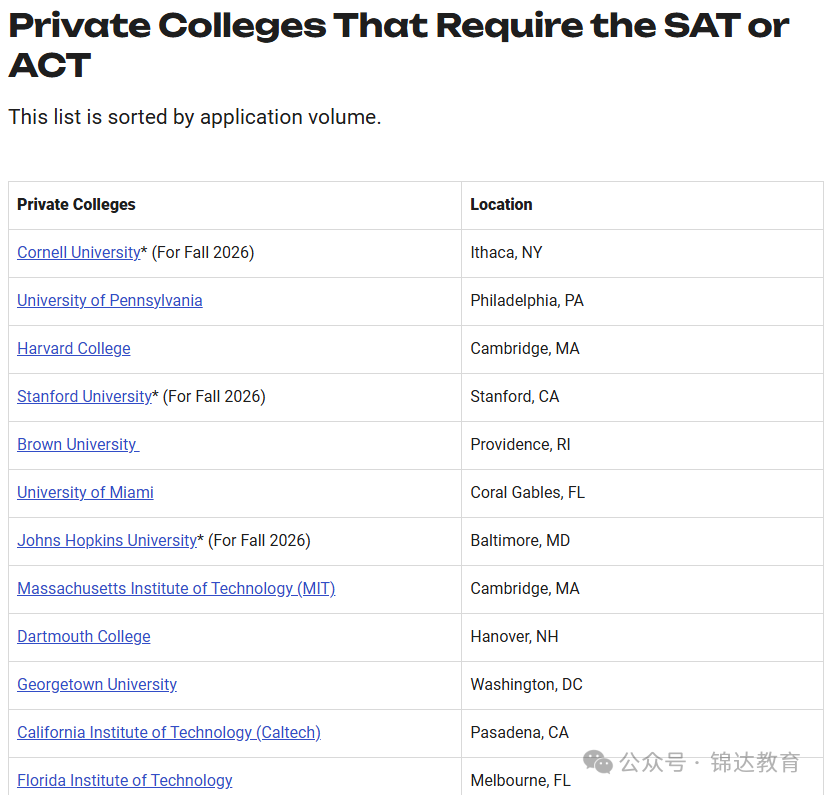Image resolution: width=827 pixels, height=795 pixels.
Task: Click the WeChat logo icon in watermark
Action: pyautogui.click(x=598, y=762)
